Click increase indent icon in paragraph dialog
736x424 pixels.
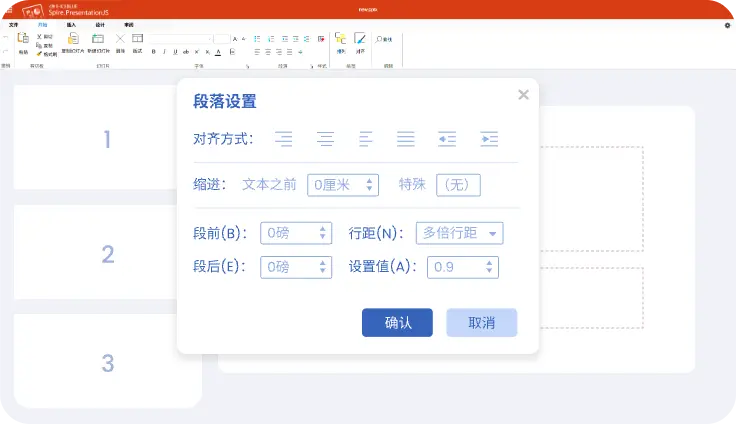pyautogui.click(x=489, y=139)
